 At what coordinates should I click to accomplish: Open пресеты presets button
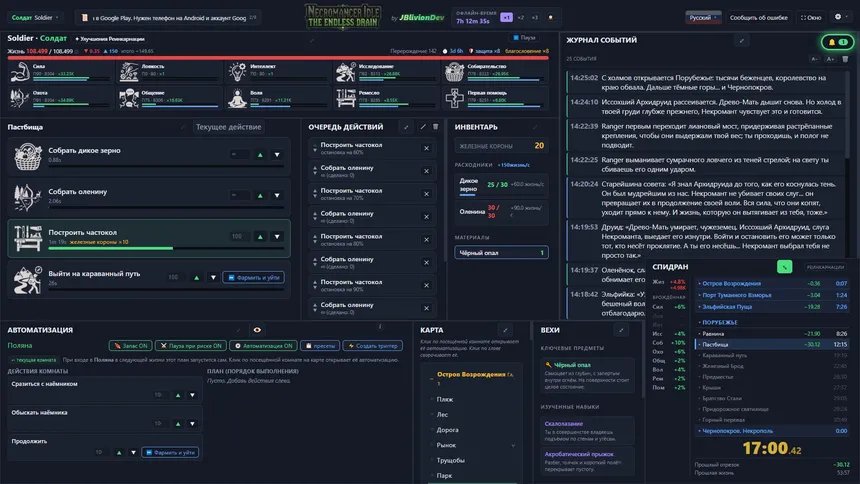[x=320, y=346]
